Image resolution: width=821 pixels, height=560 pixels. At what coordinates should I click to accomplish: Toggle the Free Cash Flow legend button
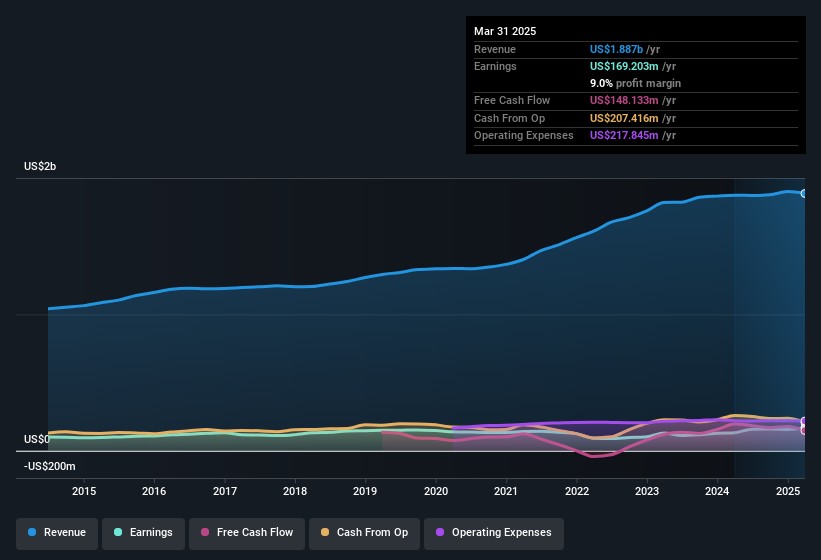click(x=247, y=533)
